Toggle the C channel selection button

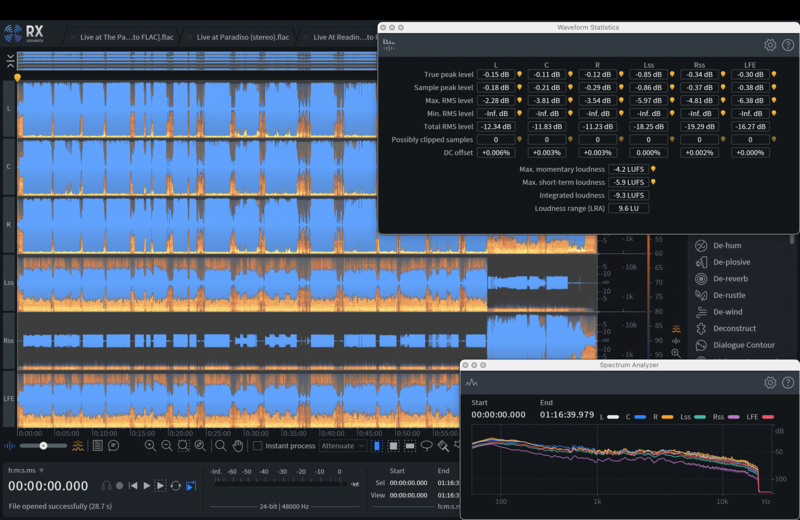[9, 166]
